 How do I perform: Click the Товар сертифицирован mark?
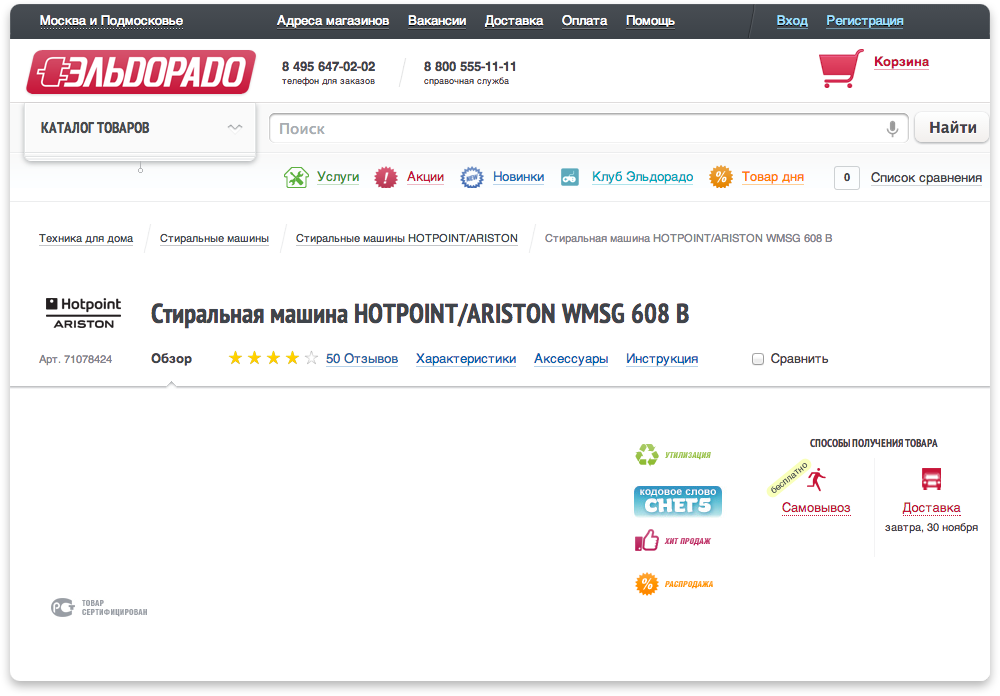click(x=99, y=607)
